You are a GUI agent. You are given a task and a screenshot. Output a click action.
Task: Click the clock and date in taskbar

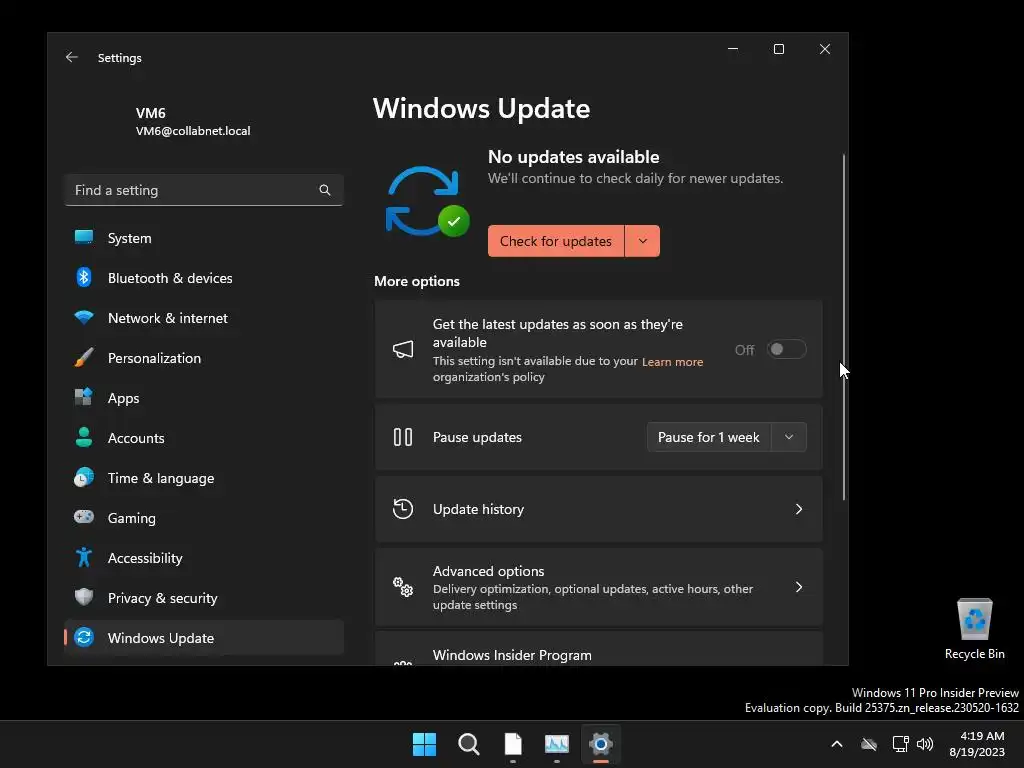point(977,744)
